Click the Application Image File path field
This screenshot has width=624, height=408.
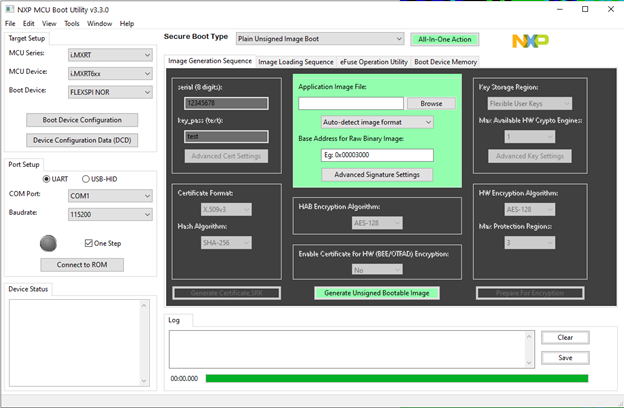tap(351, 103)
